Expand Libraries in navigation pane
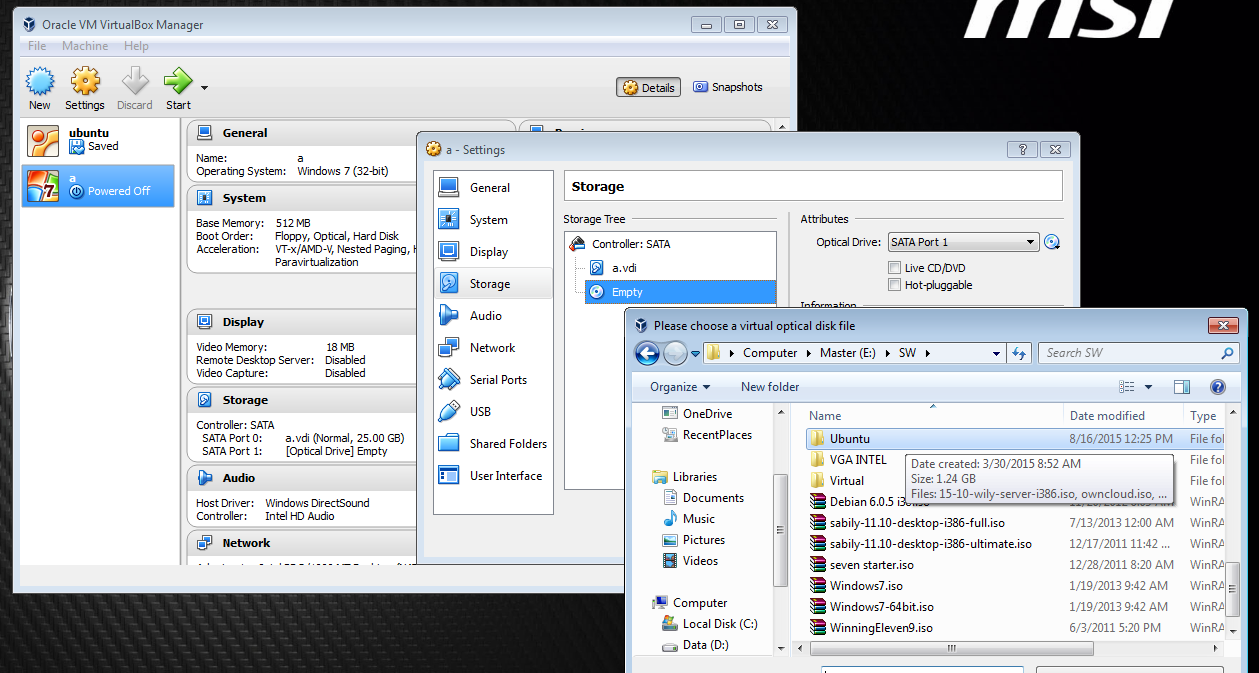Image resolution: width=1259 pixels, height=673 pixels. [x=694, y=477]
